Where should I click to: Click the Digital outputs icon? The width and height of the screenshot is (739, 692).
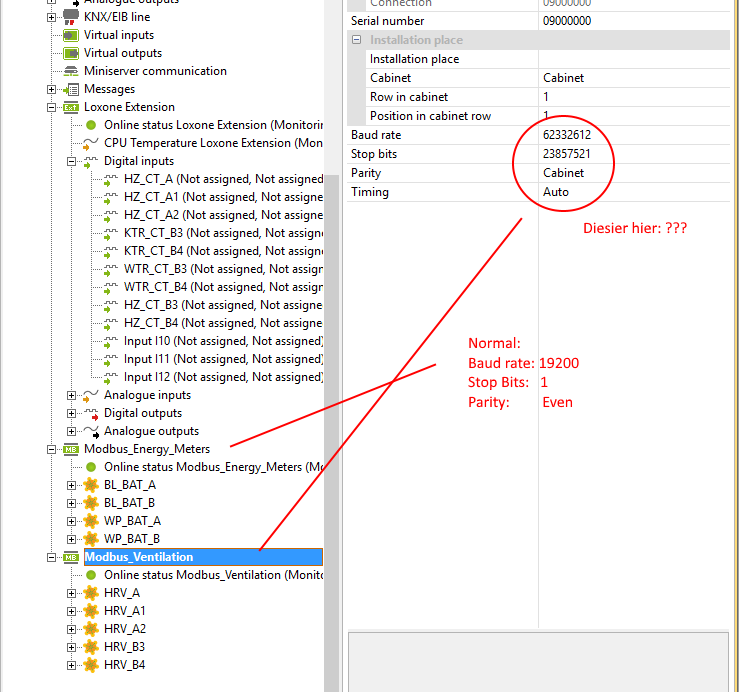[90, 414]
